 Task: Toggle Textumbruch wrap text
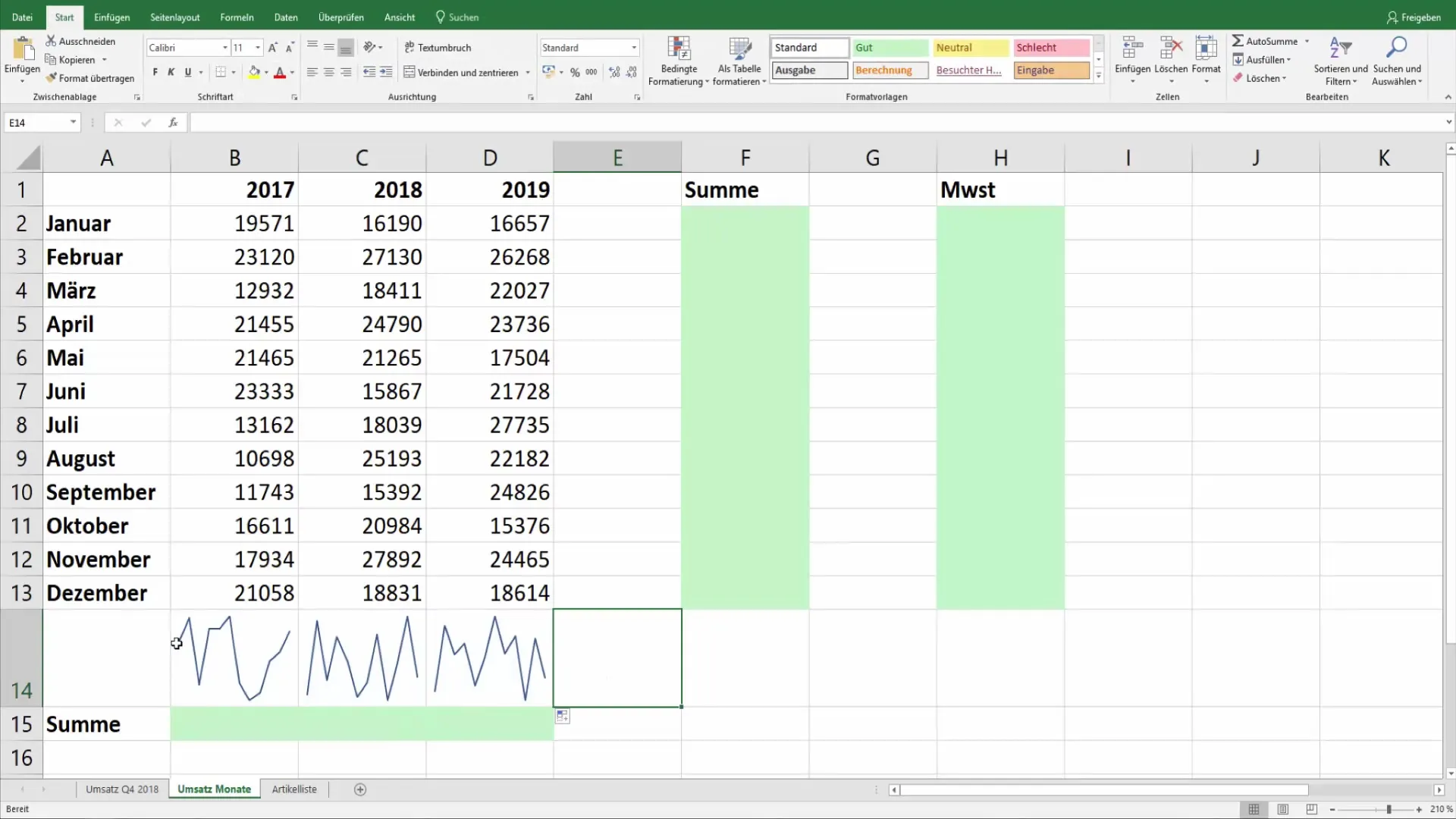(x=438, y=47)
